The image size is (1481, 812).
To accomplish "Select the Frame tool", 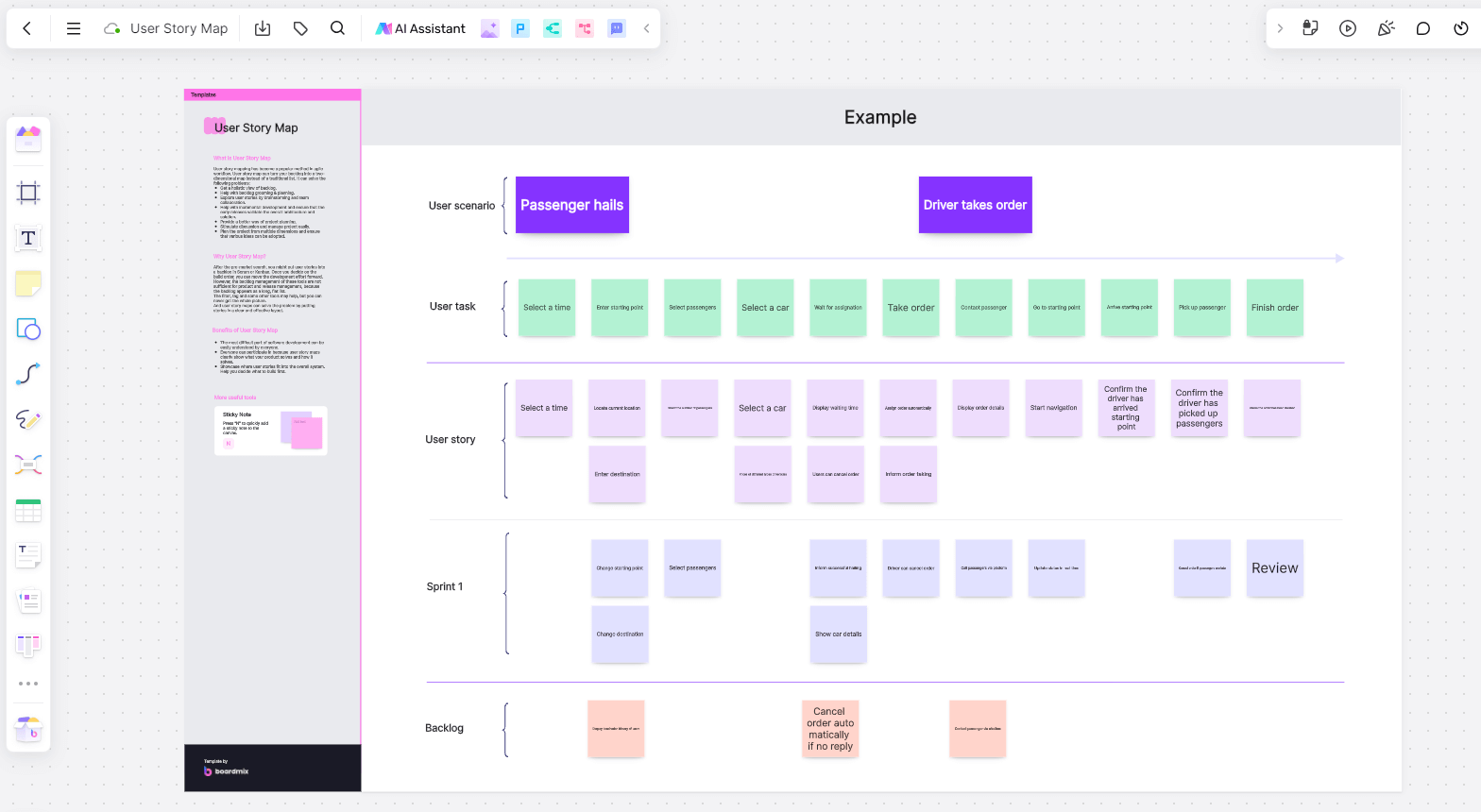I will tap(28, 193).
